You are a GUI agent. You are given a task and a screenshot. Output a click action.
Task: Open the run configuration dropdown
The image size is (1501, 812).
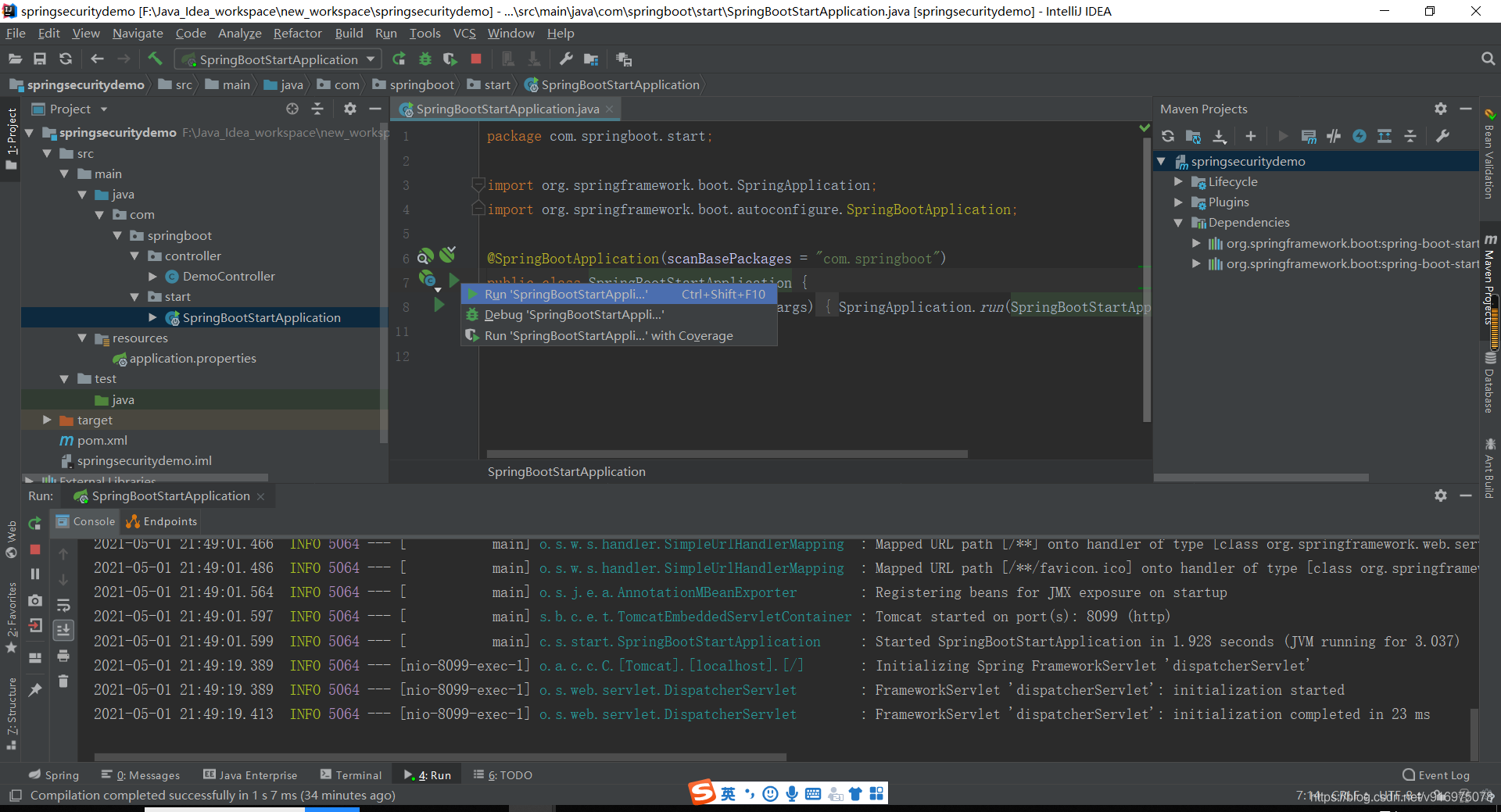(278, 59)
